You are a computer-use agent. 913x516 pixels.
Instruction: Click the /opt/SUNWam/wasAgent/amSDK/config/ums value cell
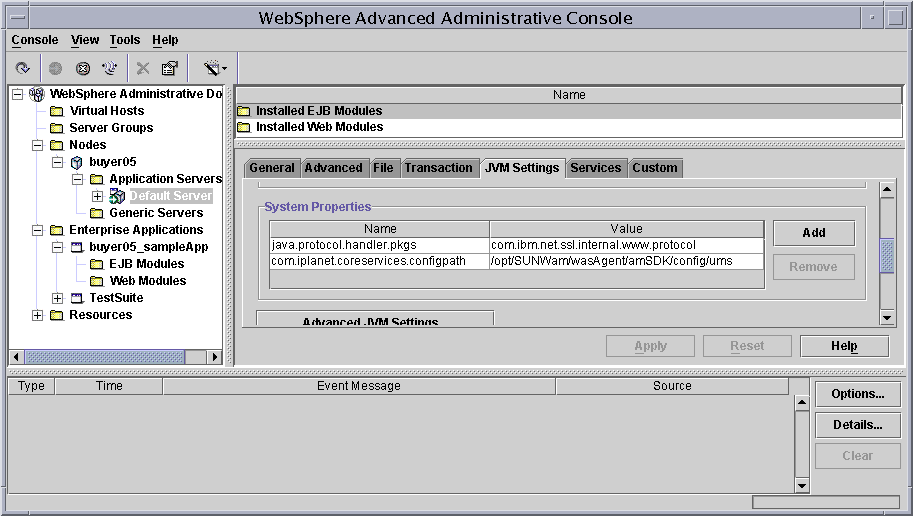coord(627,261)
